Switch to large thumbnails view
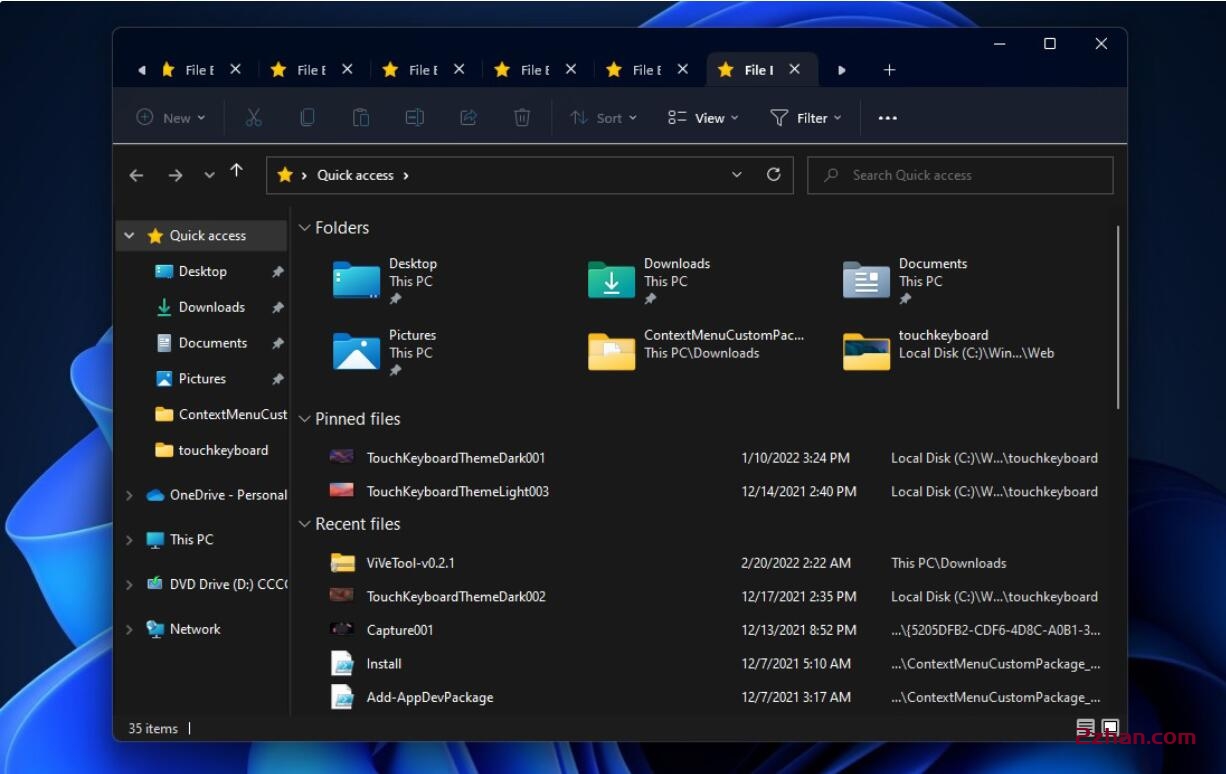The image size is (1226, 774). pyautogui.click(x=1108, y=727)
